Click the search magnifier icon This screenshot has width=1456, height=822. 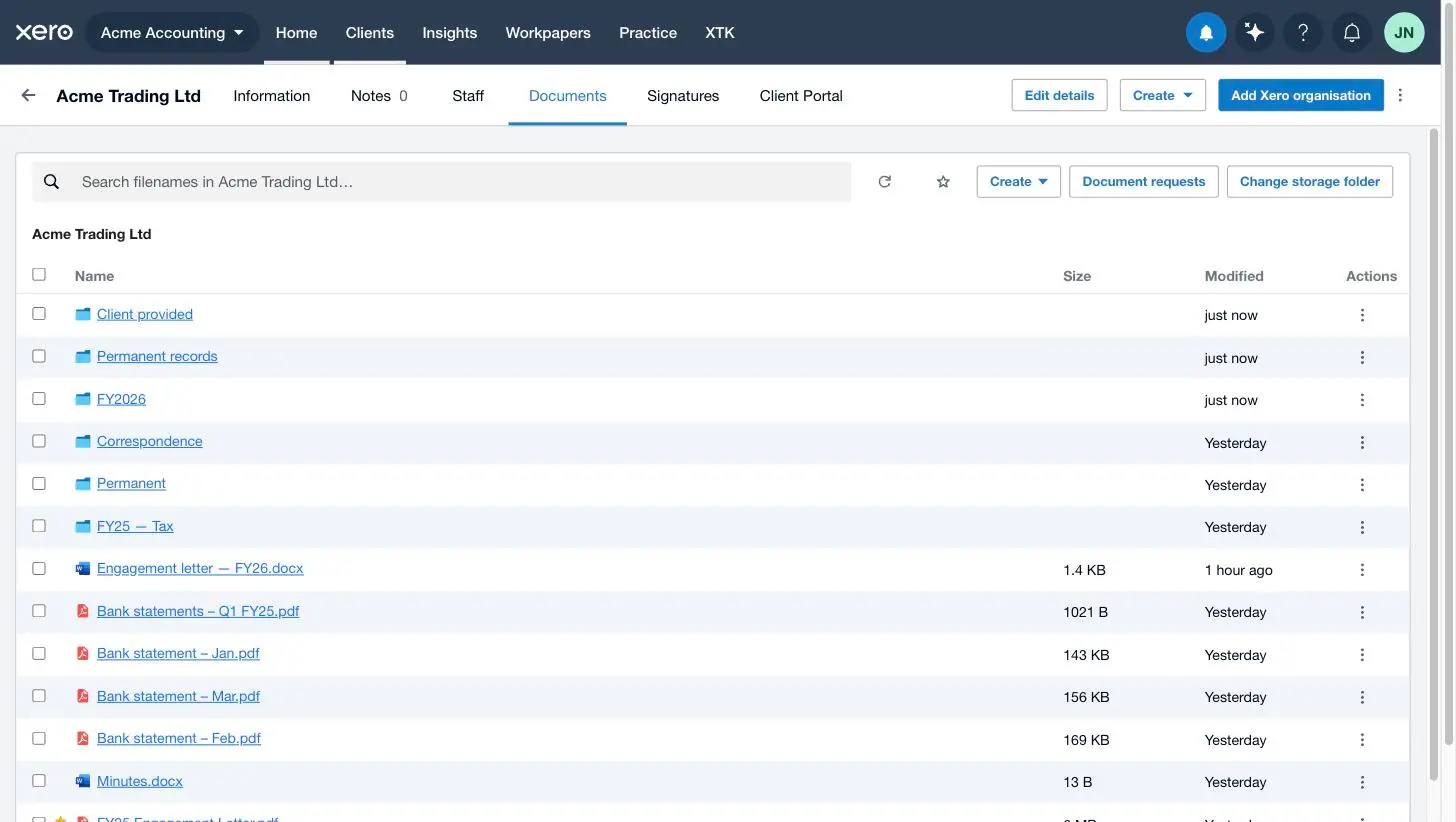[x=52, y=182]
